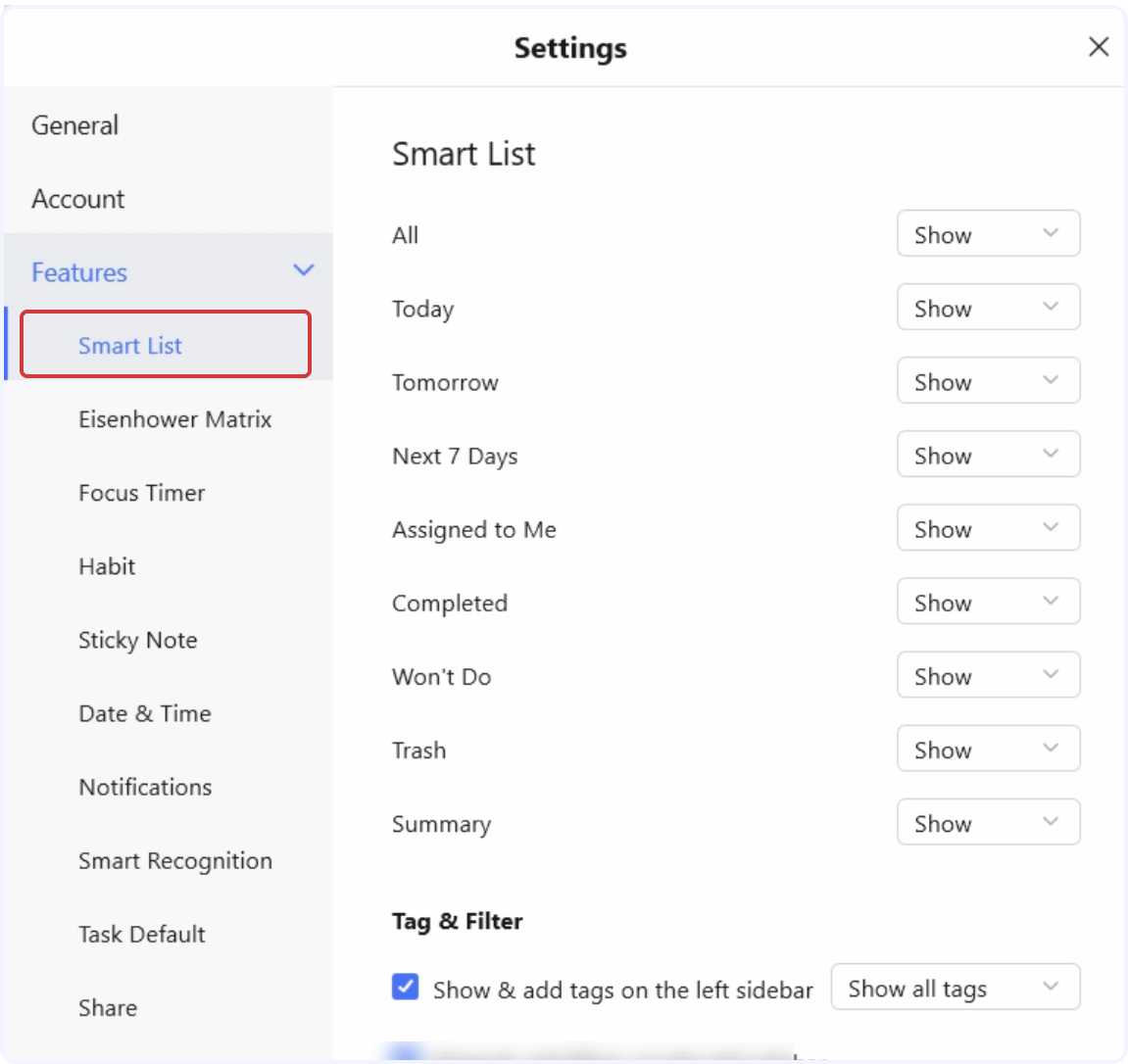Image resolution: width=1128 pixels, height=1064 pixels.
Task: Uncheck Show & add tags on left sidebar
Action: [x=405, y=988]
